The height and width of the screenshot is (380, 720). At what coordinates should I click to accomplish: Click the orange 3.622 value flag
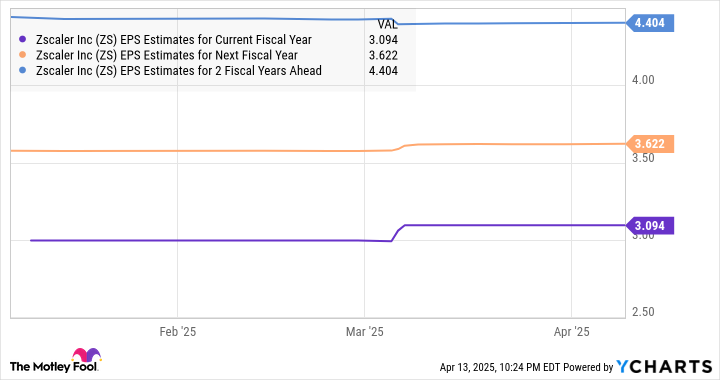(650, 144)
